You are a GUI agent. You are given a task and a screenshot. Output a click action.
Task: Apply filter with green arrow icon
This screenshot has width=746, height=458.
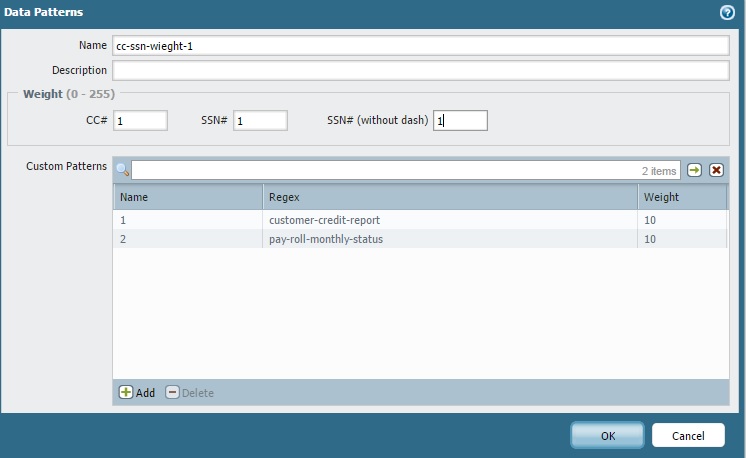(694, 170)
